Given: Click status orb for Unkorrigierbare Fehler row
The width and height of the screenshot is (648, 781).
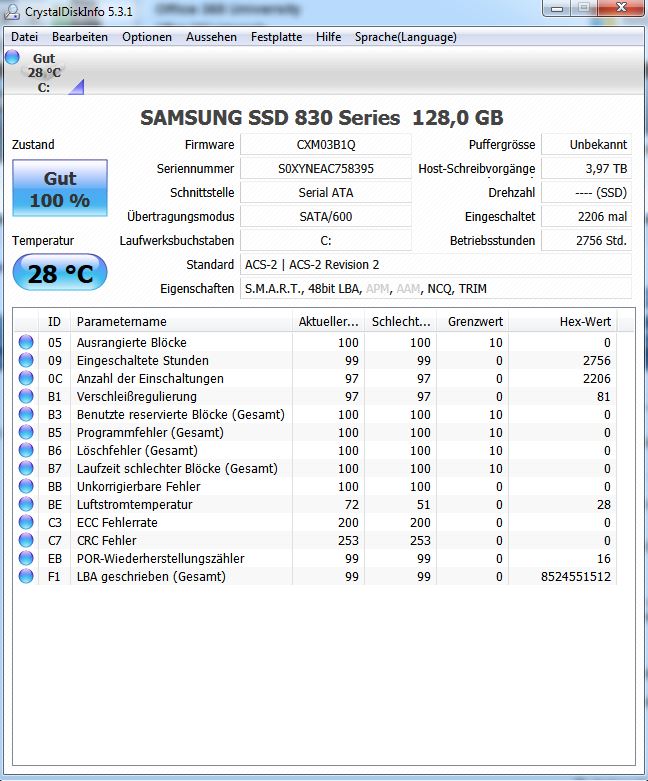Looking at the screenshot, I should [x=26, y=486].
